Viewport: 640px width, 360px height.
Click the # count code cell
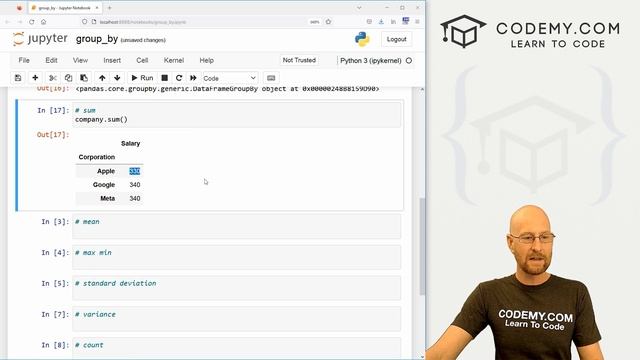(x=237, y=347)
